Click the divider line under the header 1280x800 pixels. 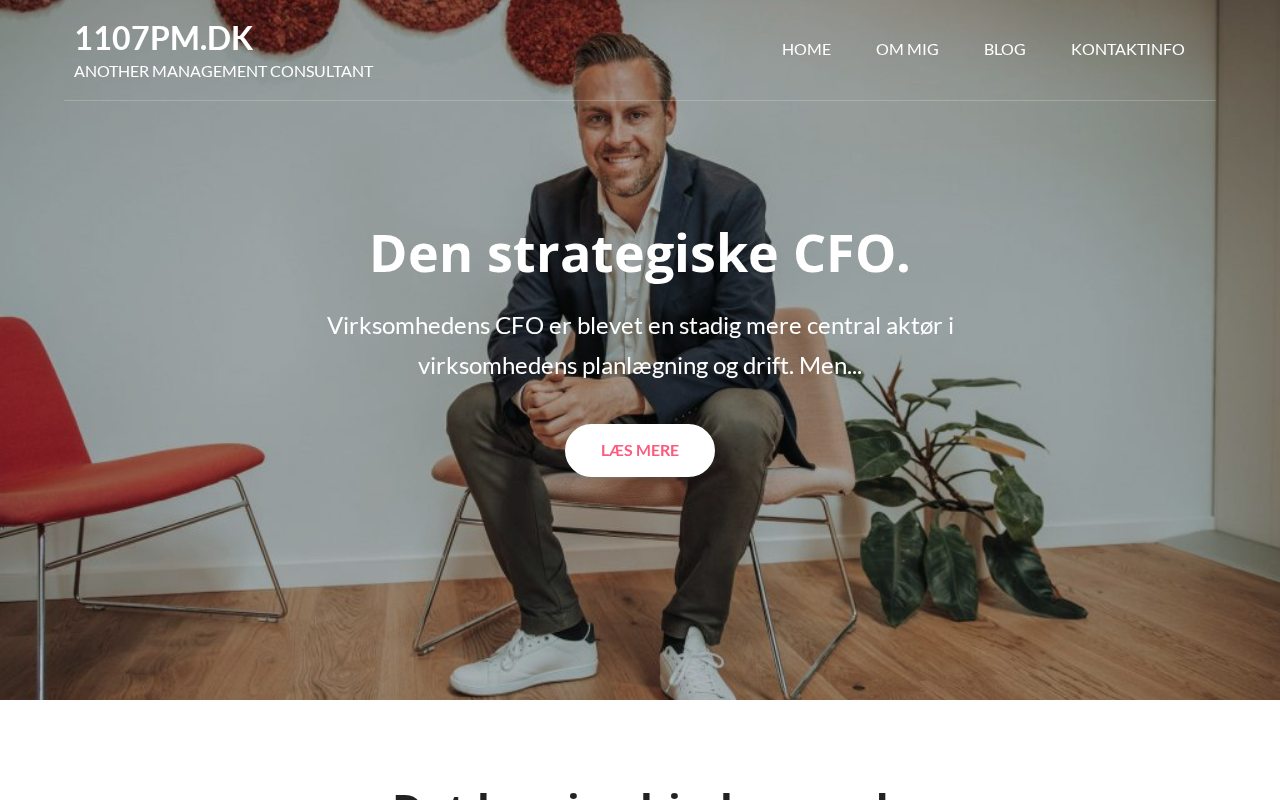[640, 100]
